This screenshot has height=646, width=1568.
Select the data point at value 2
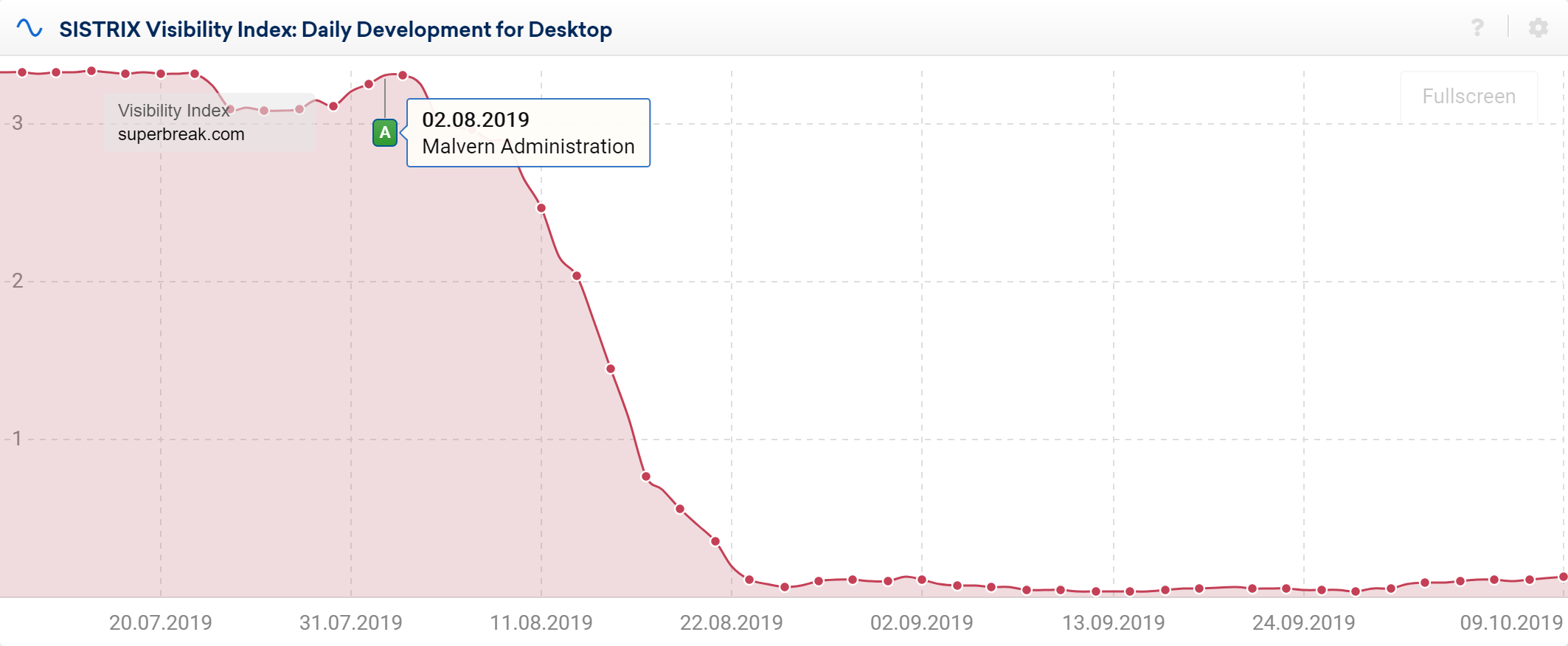577,276
